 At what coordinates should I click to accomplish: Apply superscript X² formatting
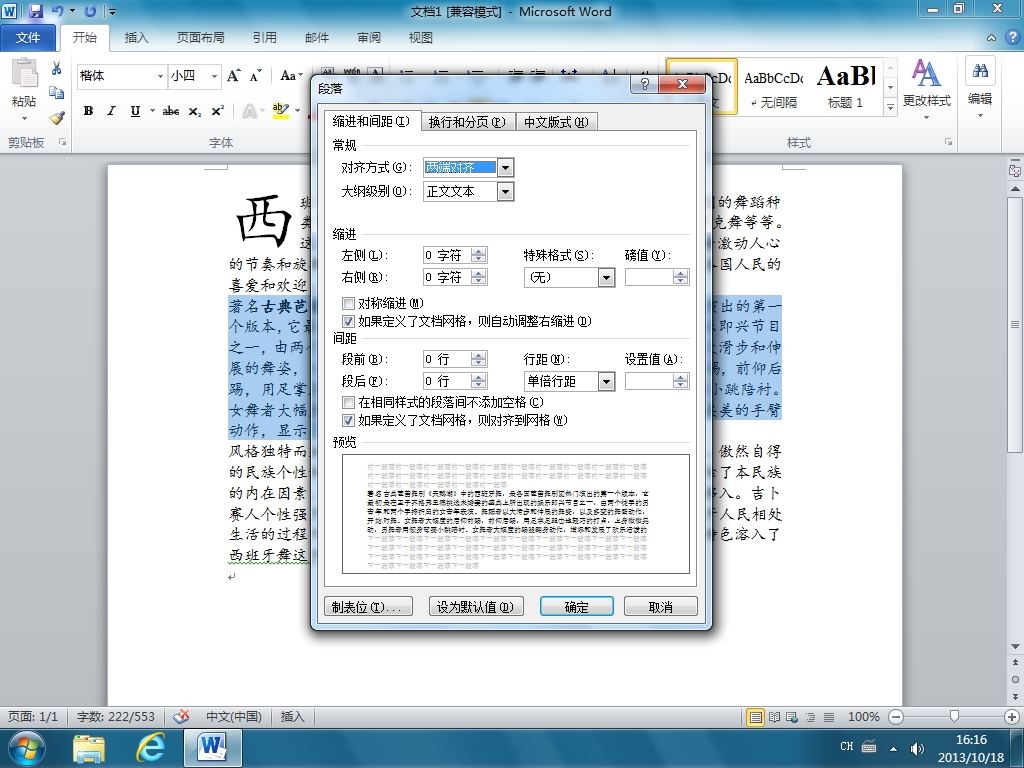pos(217,111)
